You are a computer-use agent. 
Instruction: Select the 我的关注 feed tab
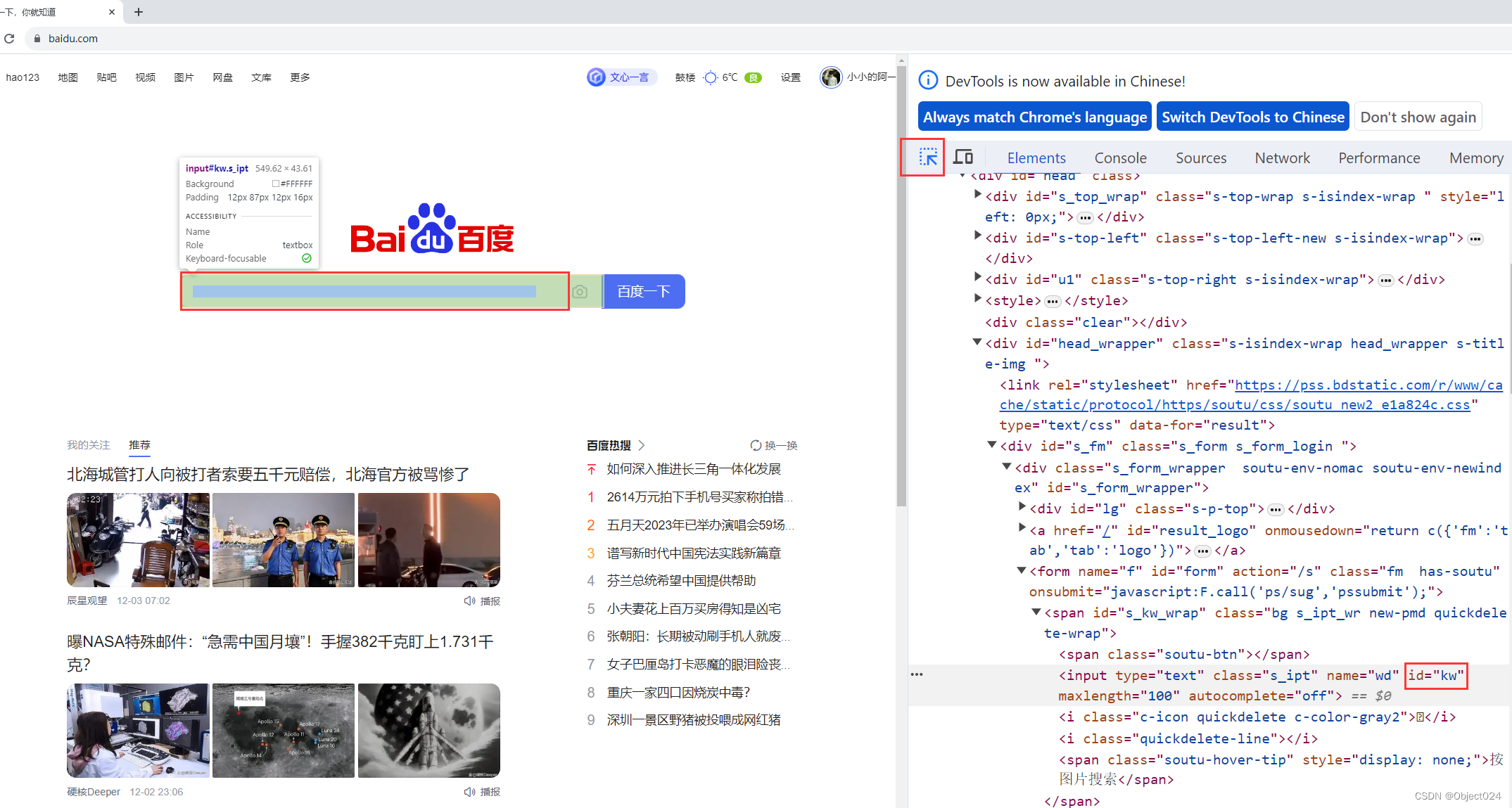(89, 444)
